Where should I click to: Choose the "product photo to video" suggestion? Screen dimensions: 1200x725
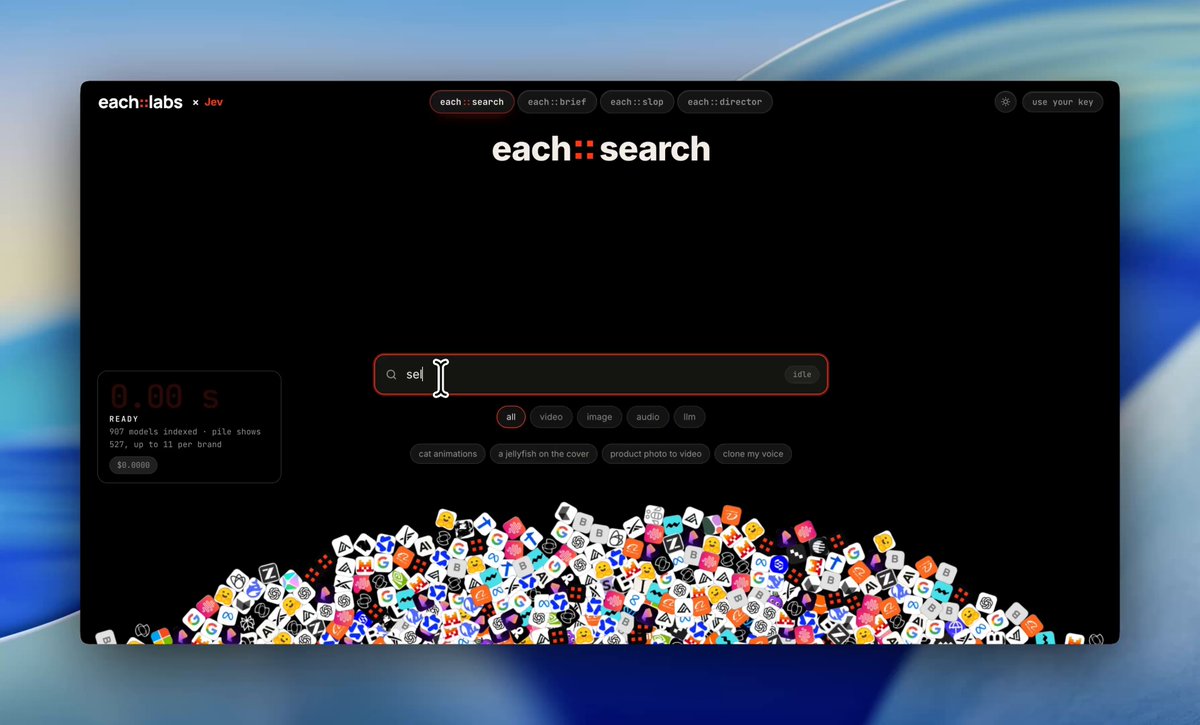click(656, 454)
